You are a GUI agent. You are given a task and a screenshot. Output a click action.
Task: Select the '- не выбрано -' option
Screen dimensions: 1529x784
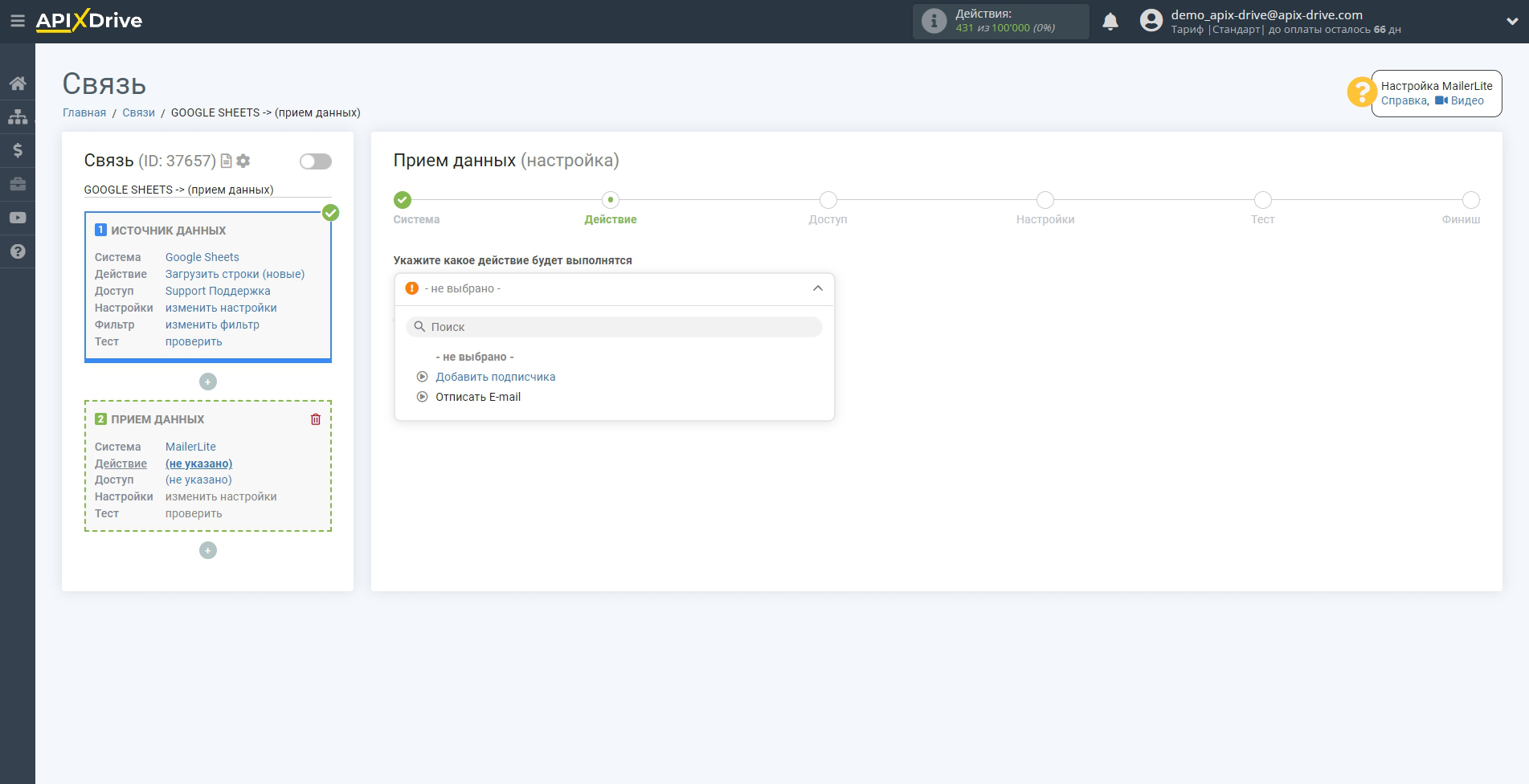[475, 357]
